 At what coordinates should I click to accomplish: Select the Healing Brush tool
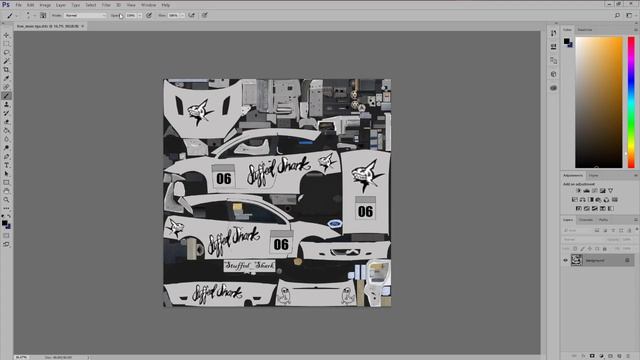[x=6, y=87]
